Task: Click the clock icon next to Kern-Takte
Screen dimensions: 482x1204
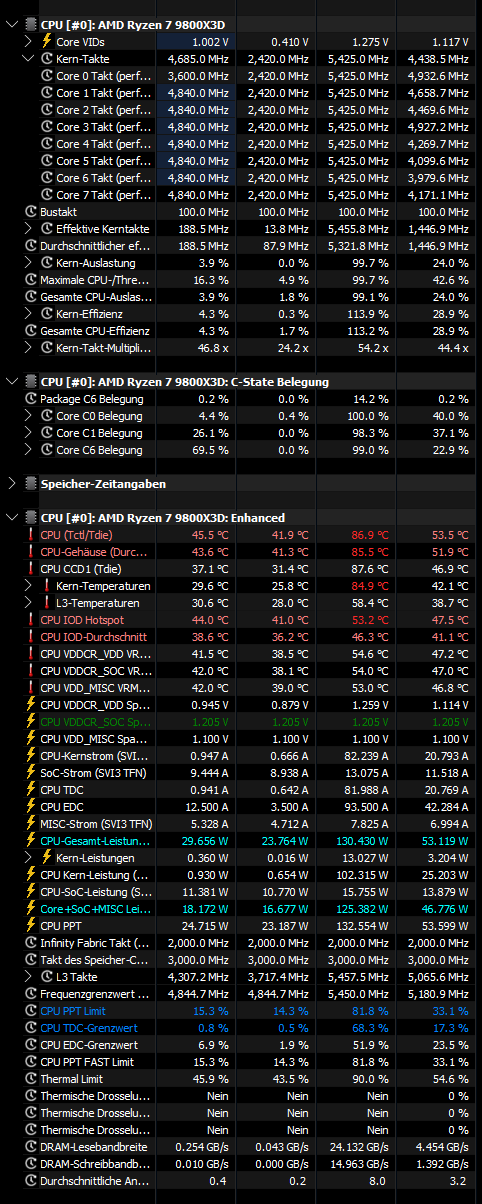Action: [46, 59]
